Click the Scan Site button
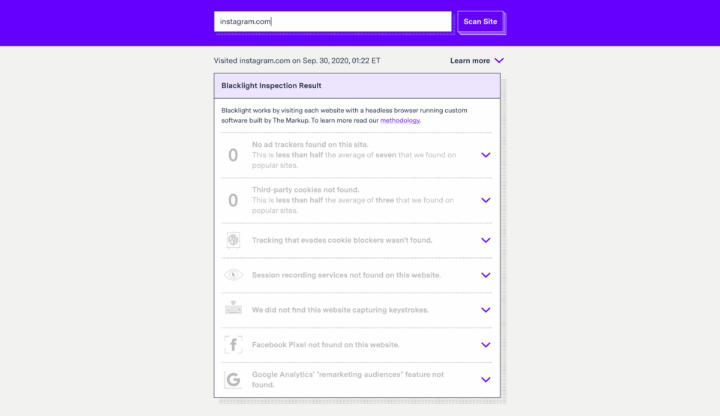 pyautogui.click(x=480, y=22)
